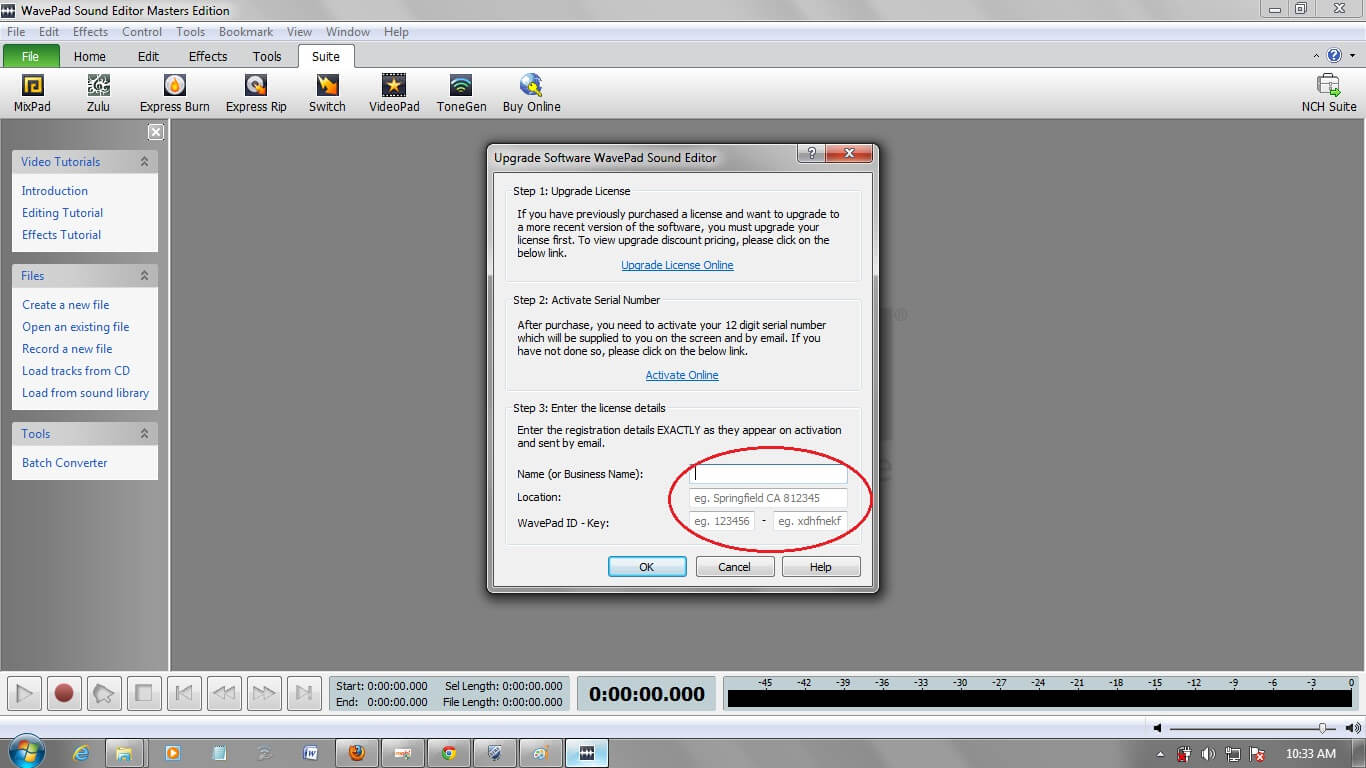Show hidden system tray icons
The height and width of the screenshot is (768, 1366).
[x=1160, y=754]
